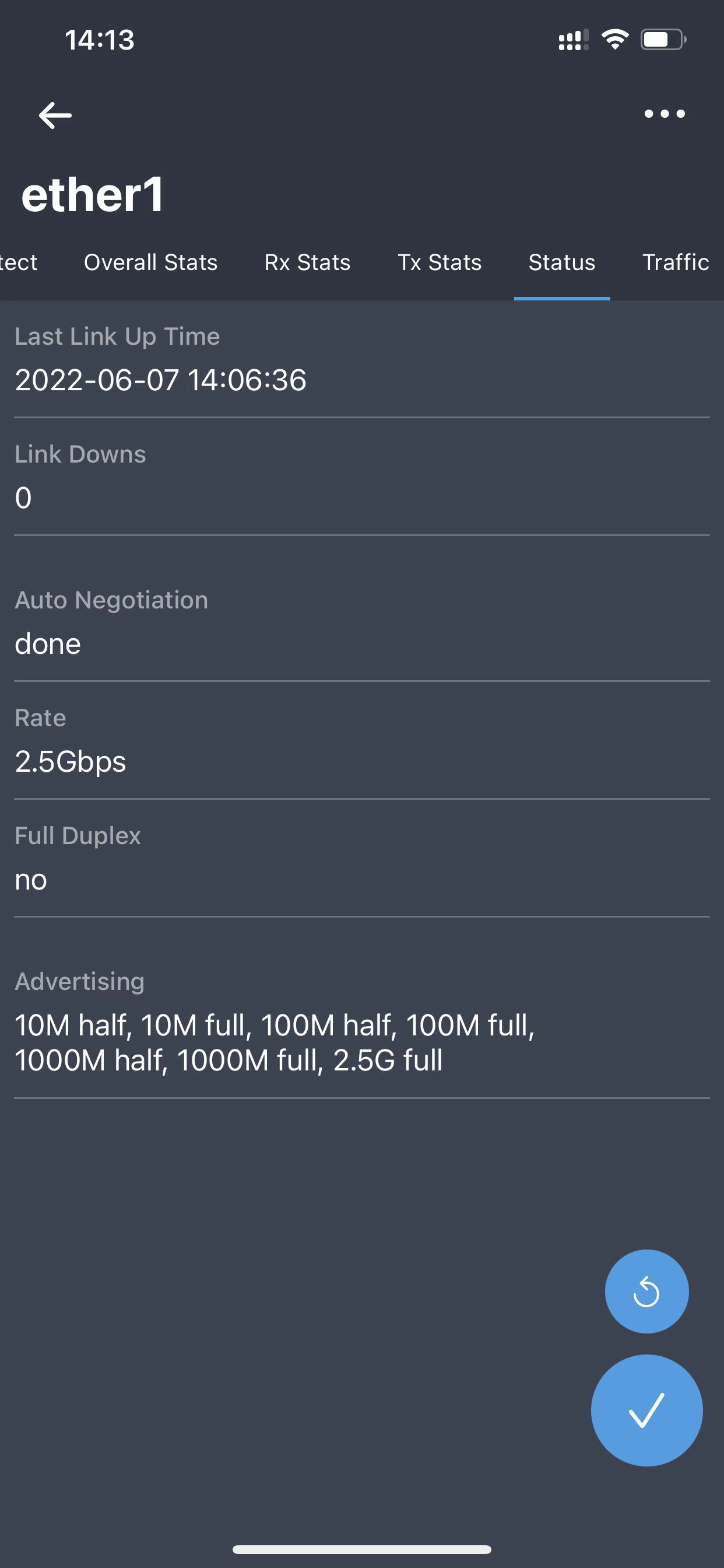The width and height of the screenshot is (724, 1568).
Task: Tap the Rate 2.5Gbps field
Action: 71,761
